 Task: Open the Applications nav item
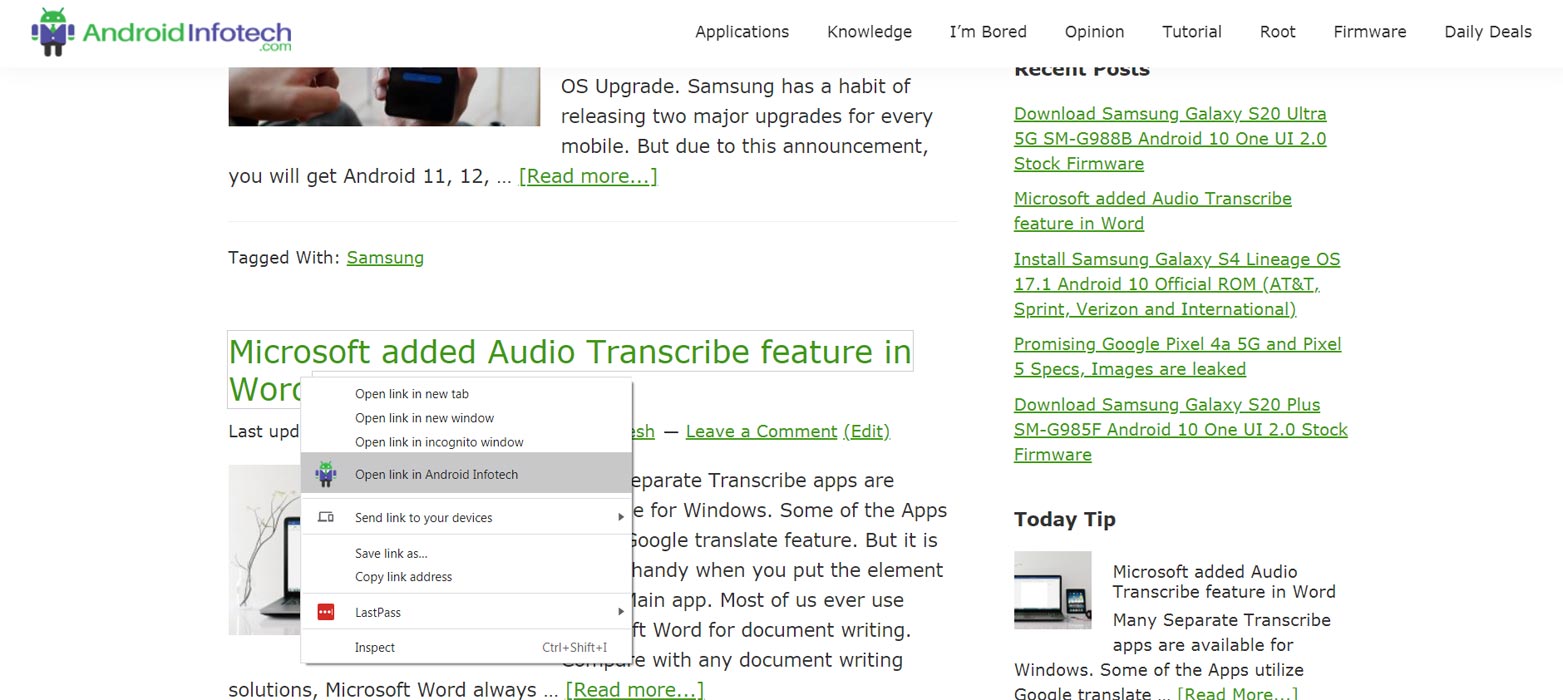pos(742,32)
